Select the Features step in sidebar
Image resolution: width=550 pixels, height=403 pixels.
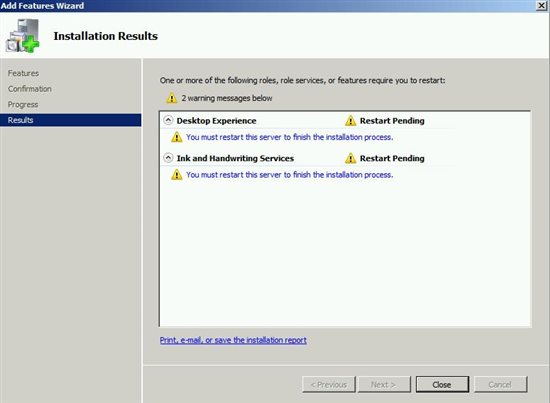[23, 73]
